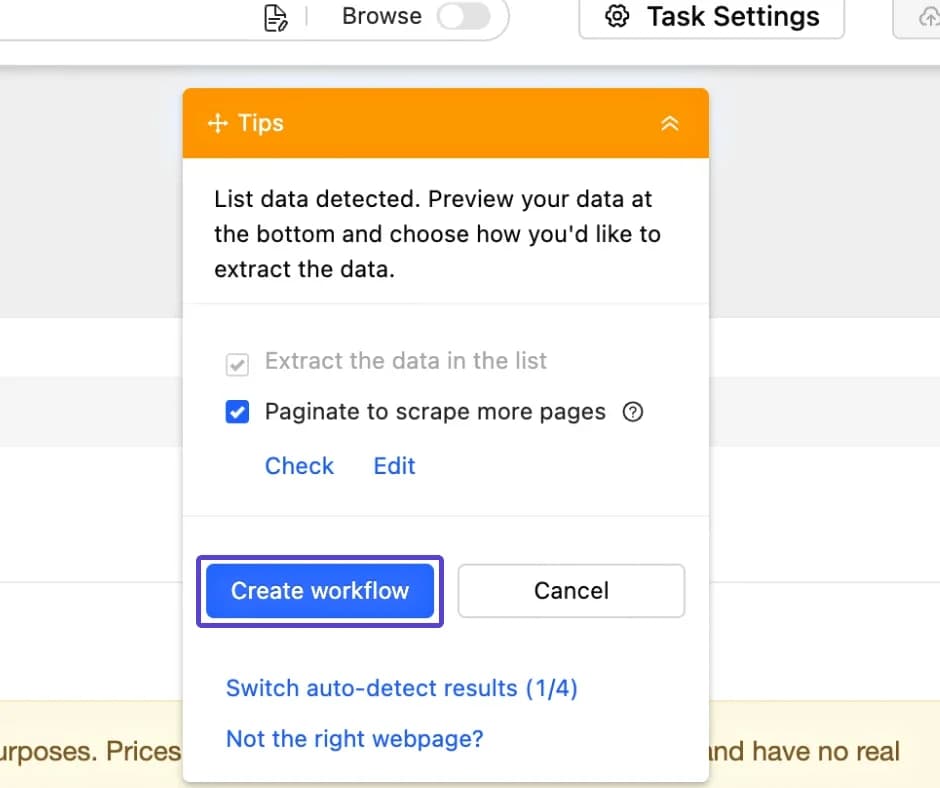Image resolution: width=940 pixels, height=788 pixels.
Task: Collapse the Tips panel with double chevron
Action: 669,123
